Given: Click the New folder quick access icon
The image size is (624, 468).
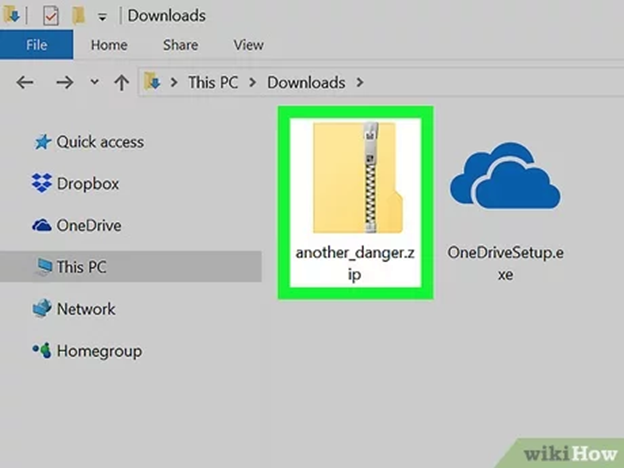Looking at the screenshot, I should 78,16.
